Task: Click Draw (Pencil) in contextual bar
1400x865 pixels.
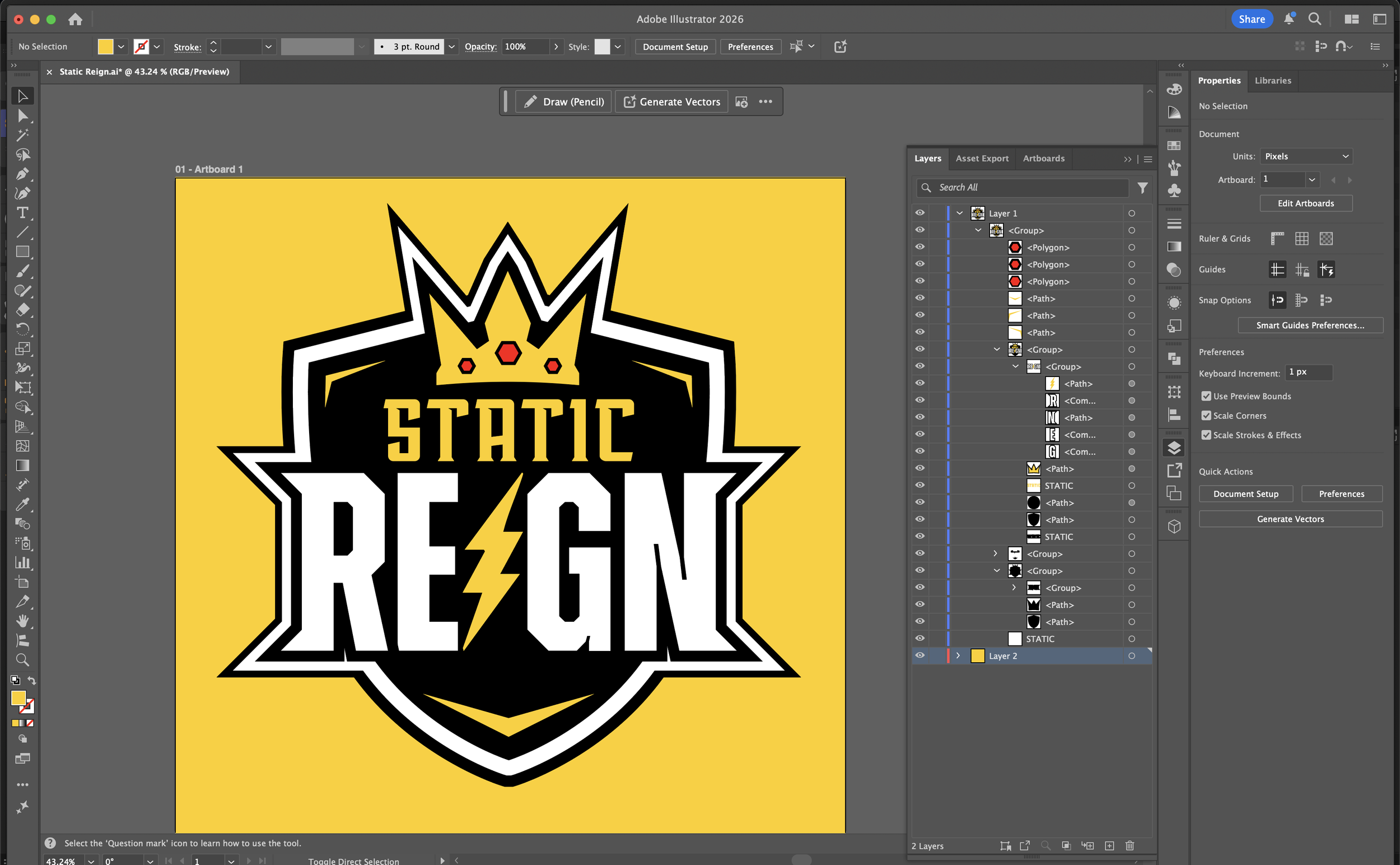Action: pos(564,102)
